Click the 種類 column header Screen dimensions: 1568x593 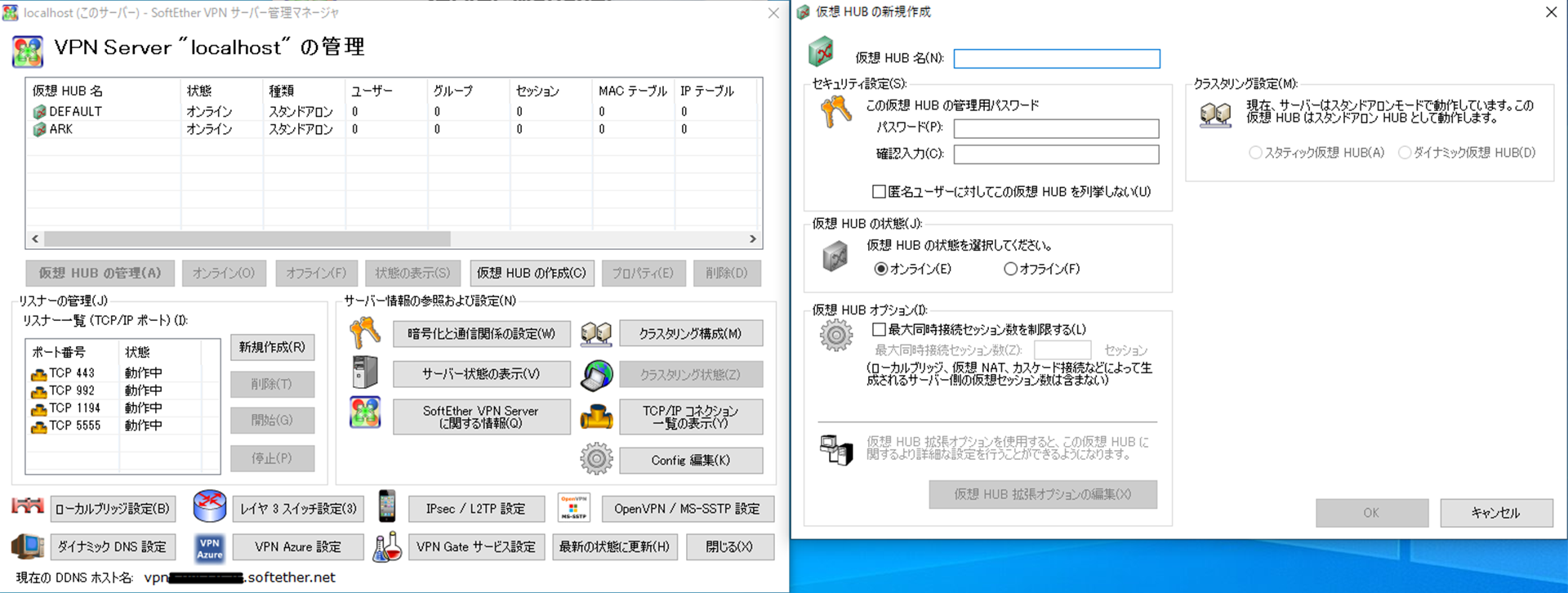[304, 91]
